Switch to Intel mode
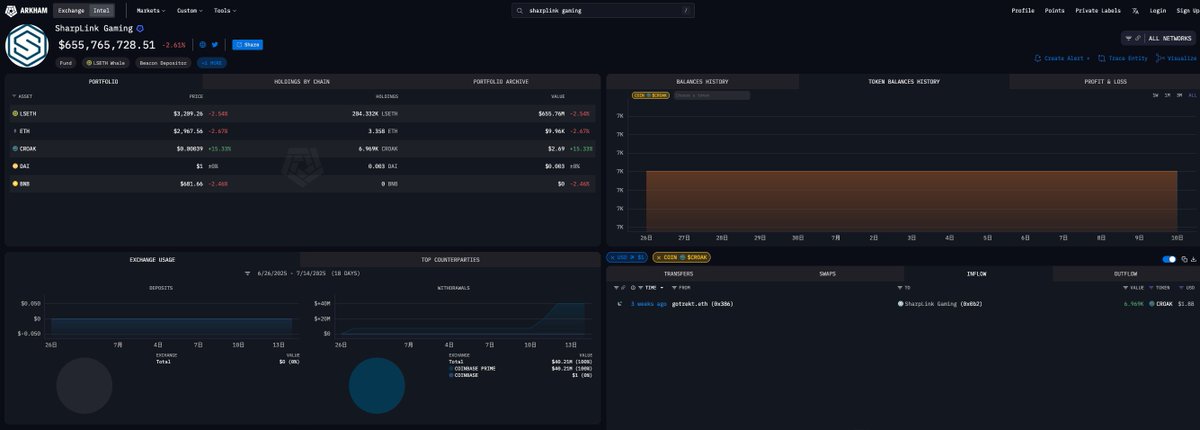Image resolution: width=1200 pixels, height=430 pixels. tap(101, 10)
